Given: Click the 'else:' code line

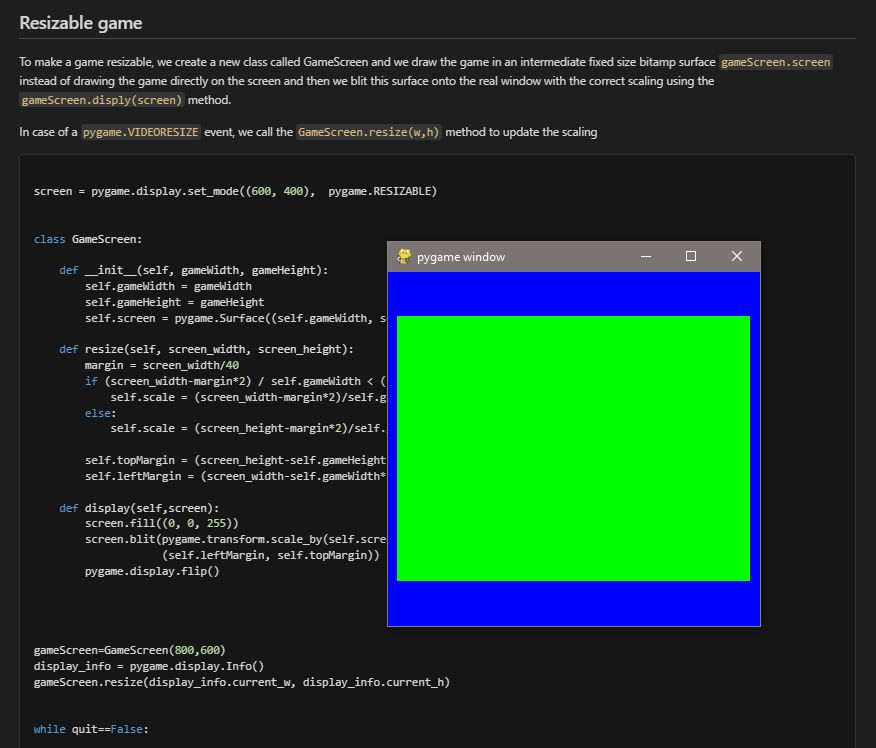Looking at the screenshot, I should pos(101,413).
